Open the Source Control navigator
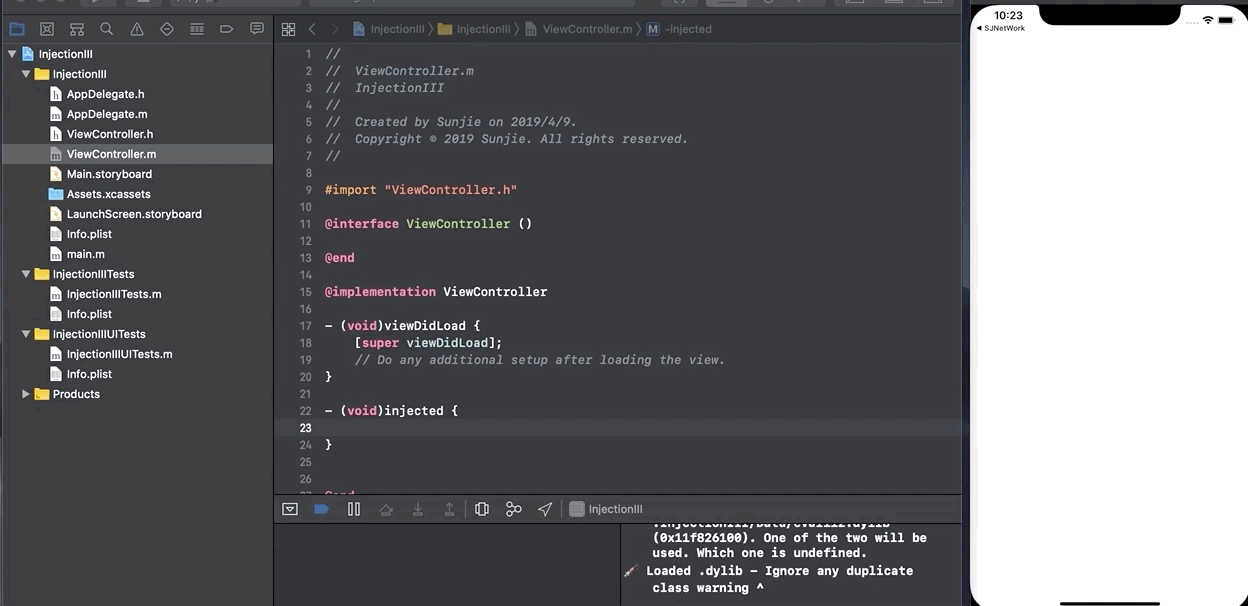 [47, 29]
